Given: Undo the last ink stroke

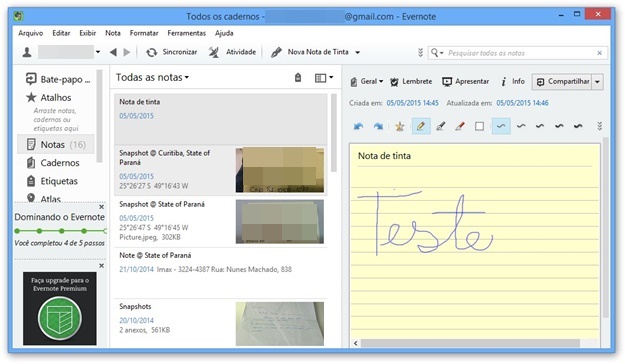Looking at the screenshot, I should click(x=358, y=126).
